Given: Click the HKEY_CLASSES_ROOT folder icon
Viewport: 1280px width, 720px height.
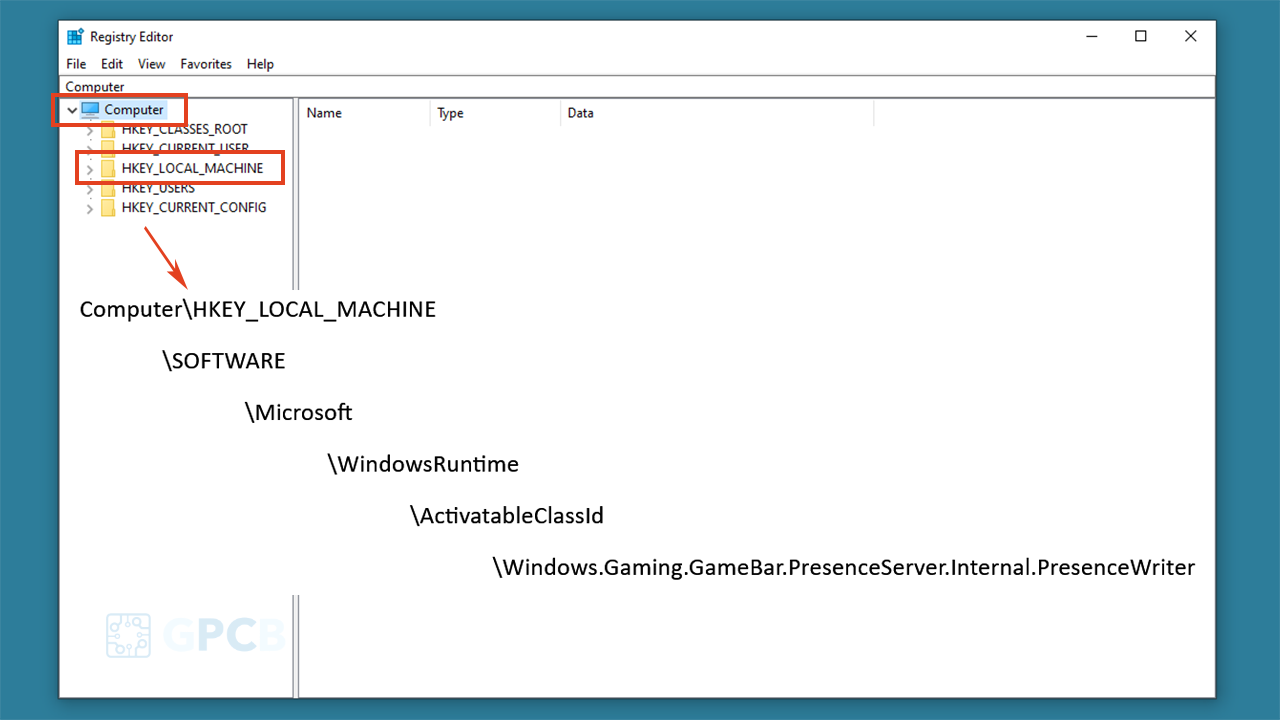Looking at the screenshot, I should coord(108,129).
